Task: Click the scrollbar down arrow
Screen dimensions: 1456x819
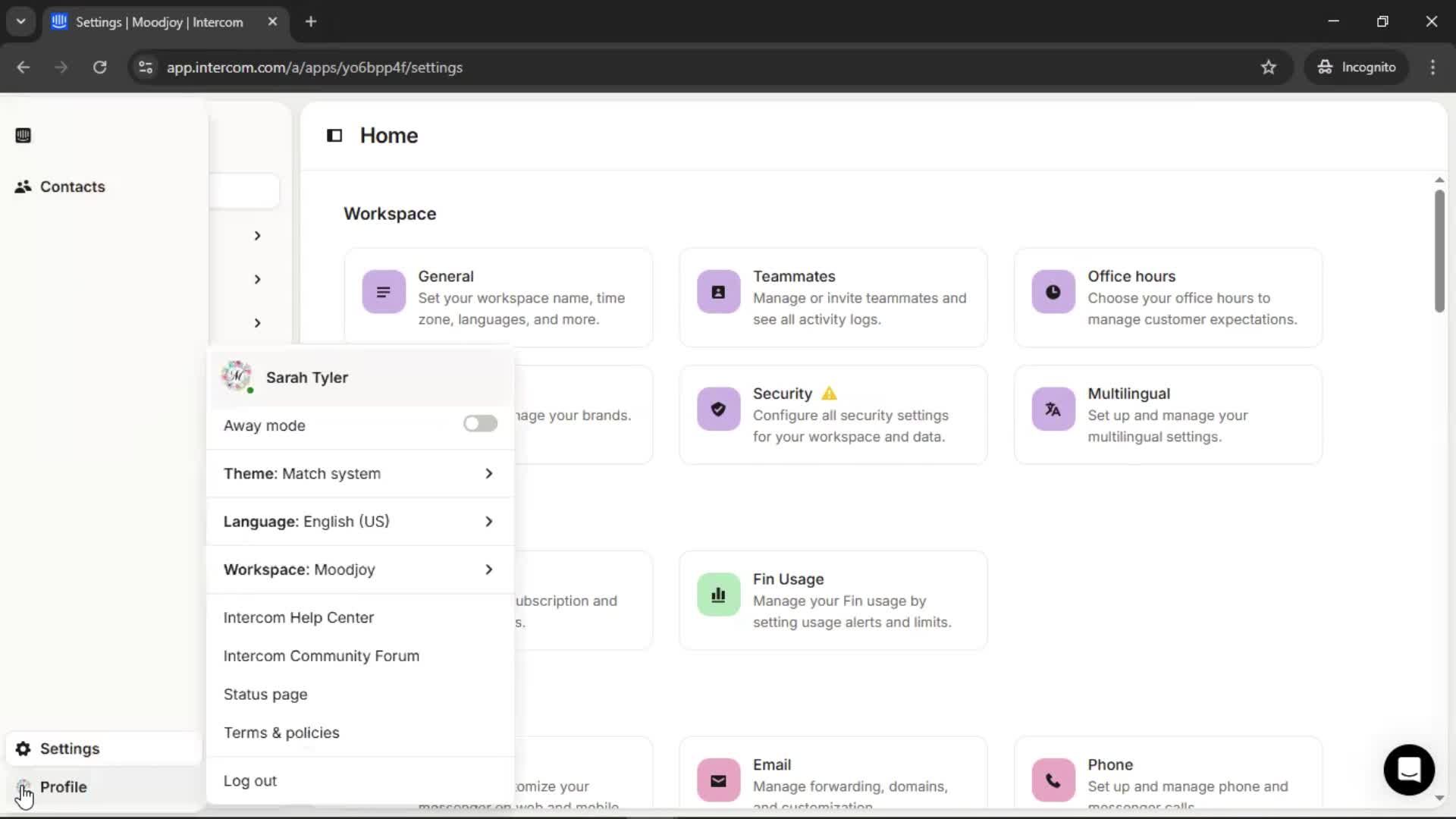Action: [x=1439, y=799]
